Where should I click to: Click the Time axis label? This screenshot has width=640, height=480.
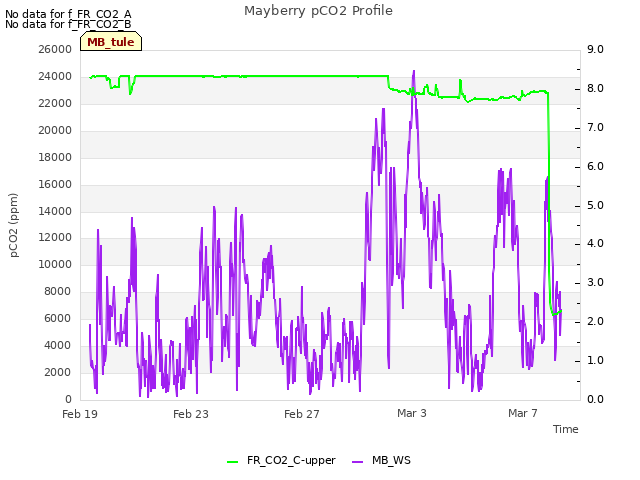tap(566, 429)
